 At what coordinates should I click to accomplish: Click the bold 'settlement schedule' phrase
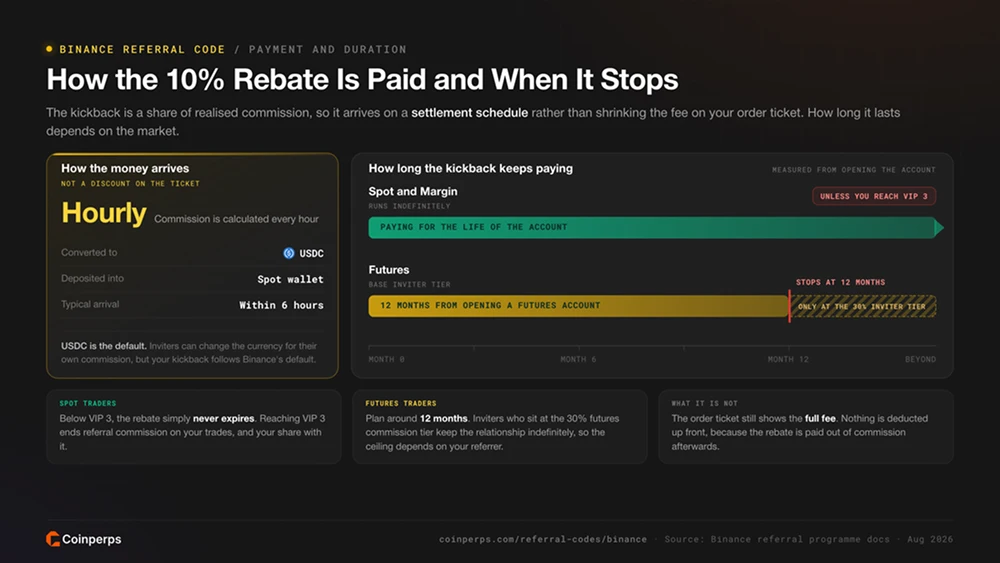469,113
